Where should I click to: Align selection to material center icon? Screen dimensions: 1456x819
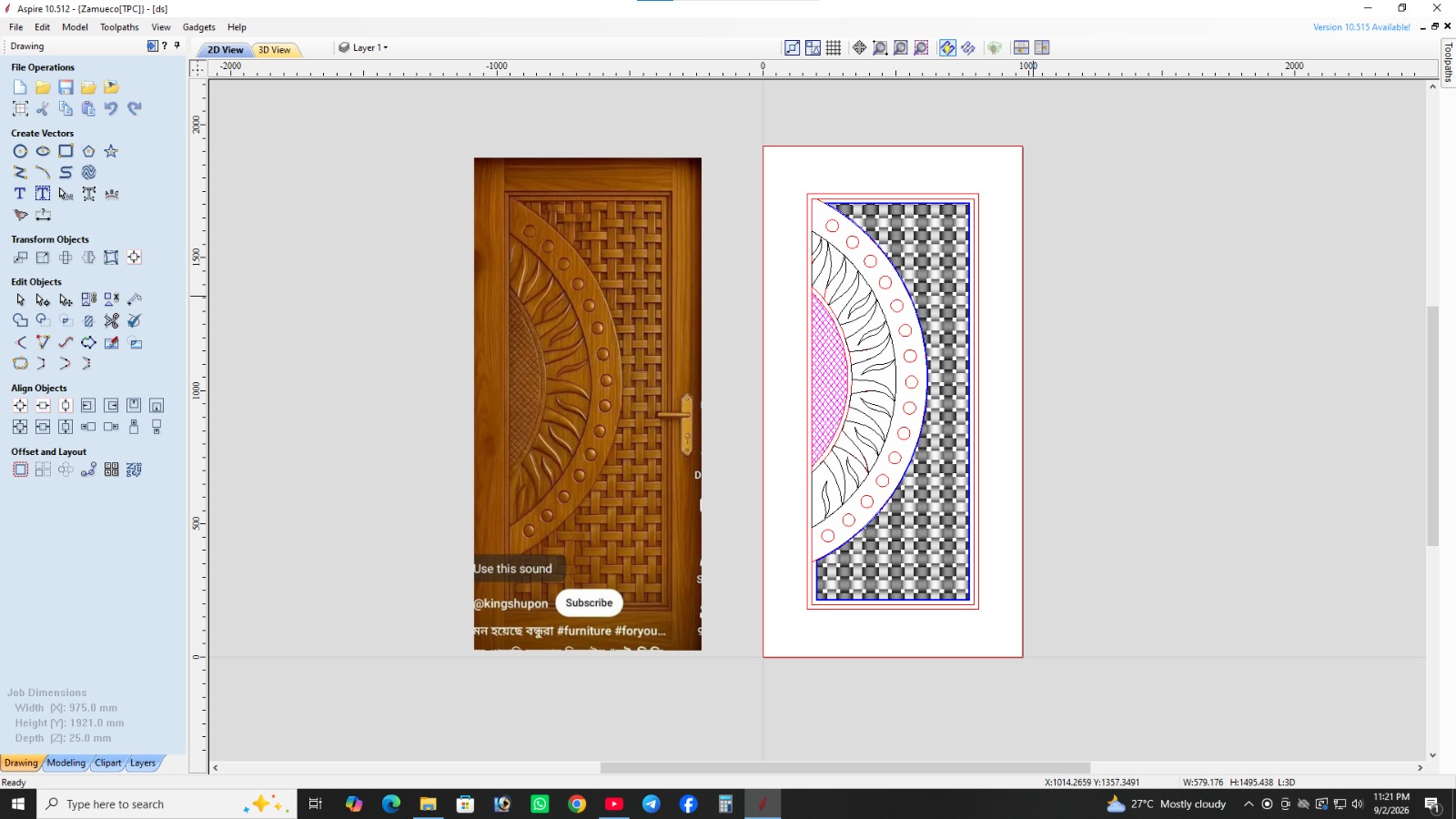tap(20, 406)
